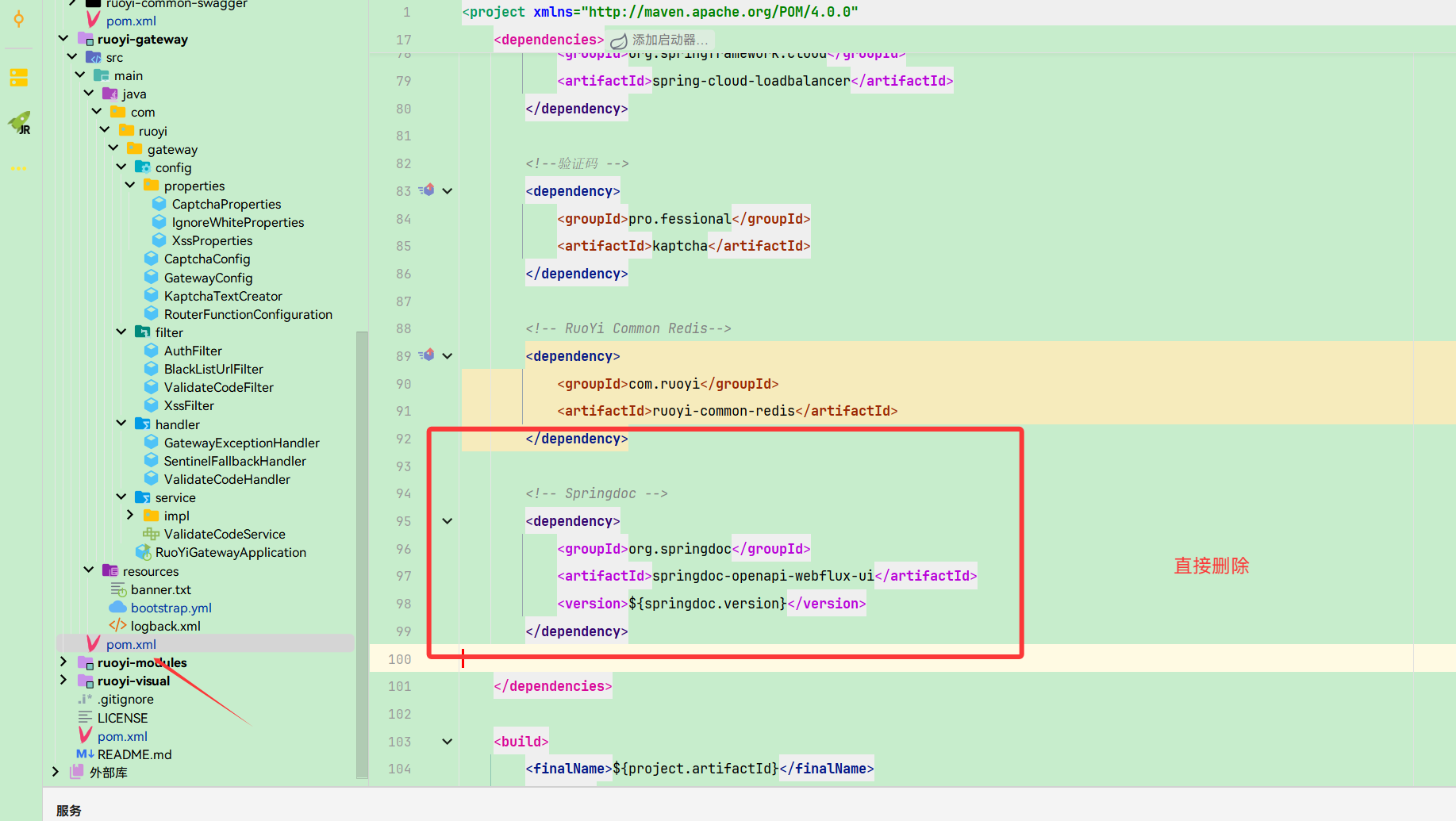Click the Spring bean icon beside AuthFilter

coord(152,350)
